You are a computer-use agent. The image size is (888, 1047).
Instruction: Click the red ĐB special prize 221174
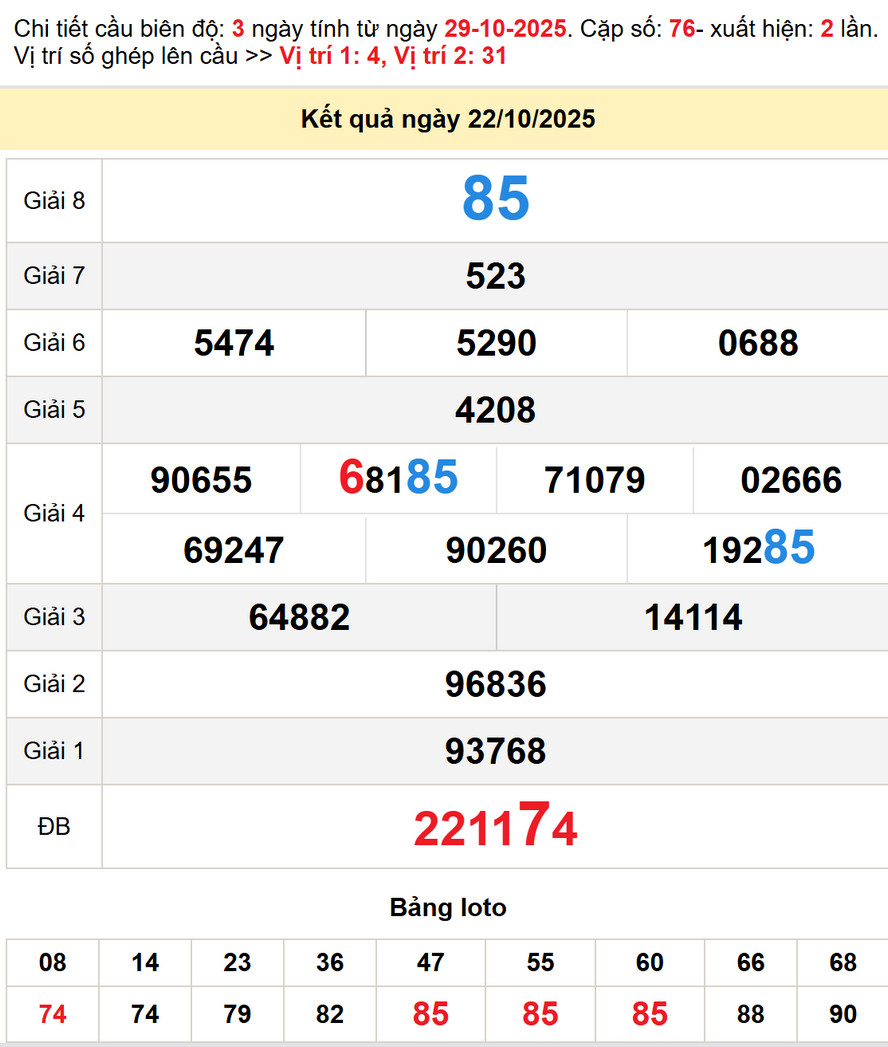[495, 827]
